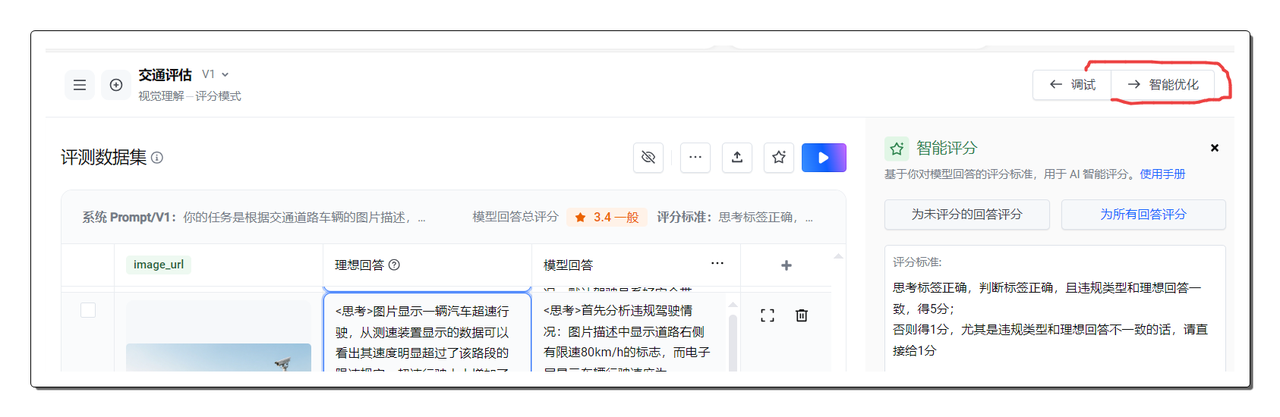
Task: Expand the V1 version dropdown
Action: click(x=216, y=74)
